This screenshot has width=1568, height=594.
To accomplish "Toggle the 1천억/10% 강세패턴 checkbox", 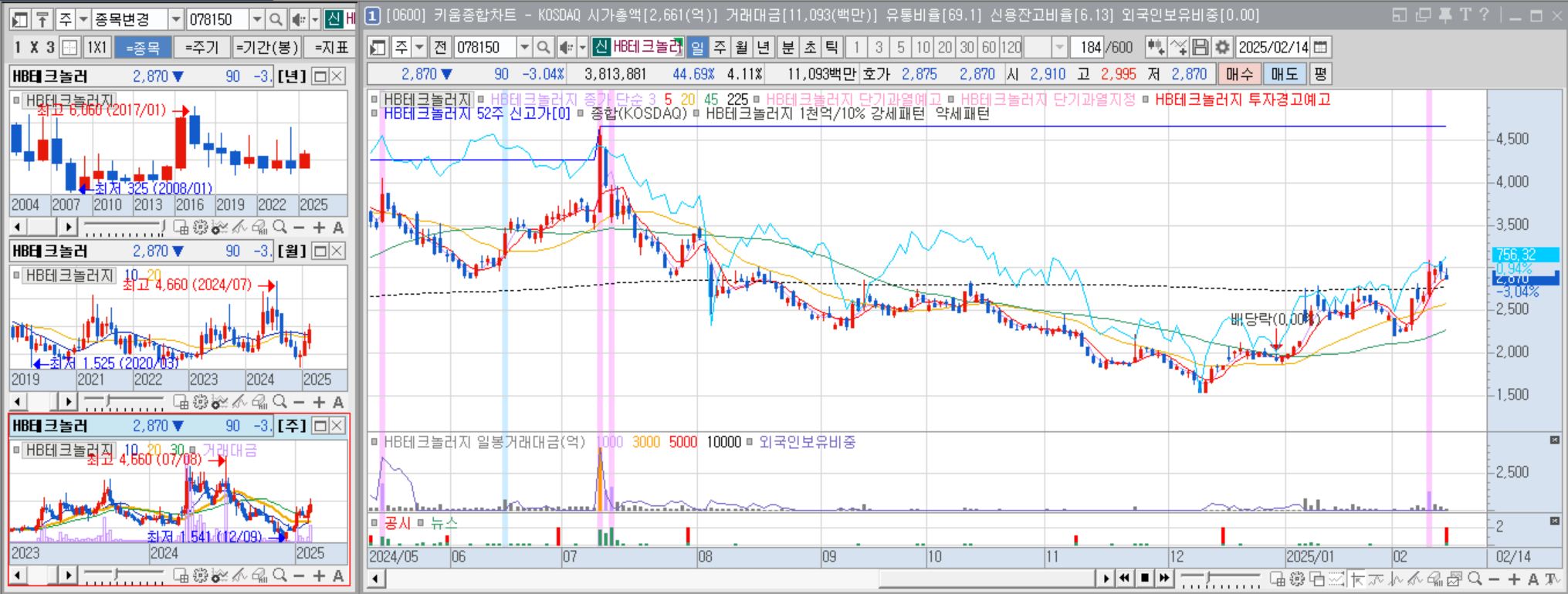I will tap(696, 113).
